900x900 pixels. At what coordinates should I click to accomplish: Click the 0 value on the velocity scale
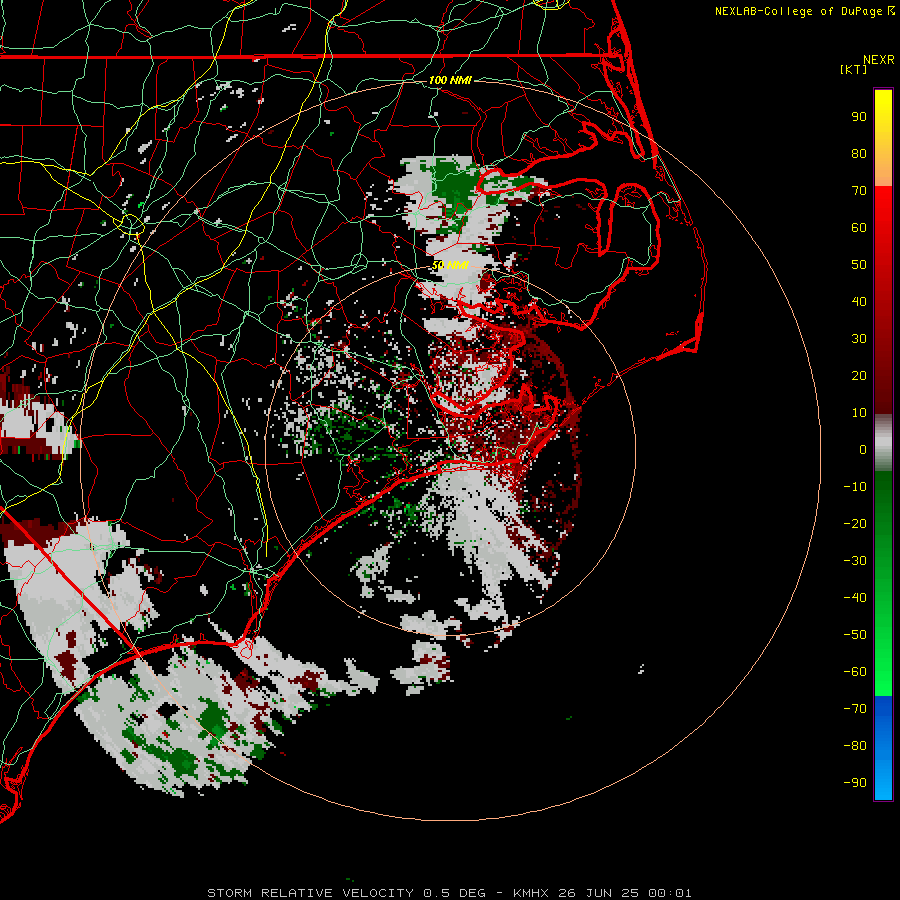(x=863, y=450)
